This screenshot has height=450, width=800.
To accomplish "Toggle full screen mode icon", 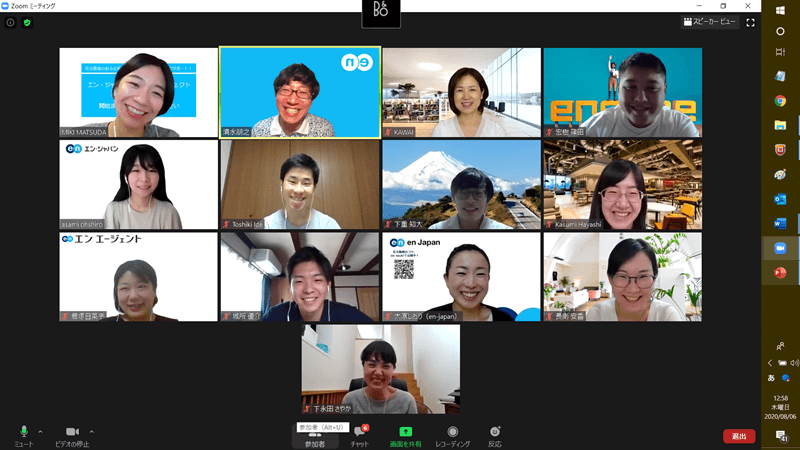I will point(750,22).
